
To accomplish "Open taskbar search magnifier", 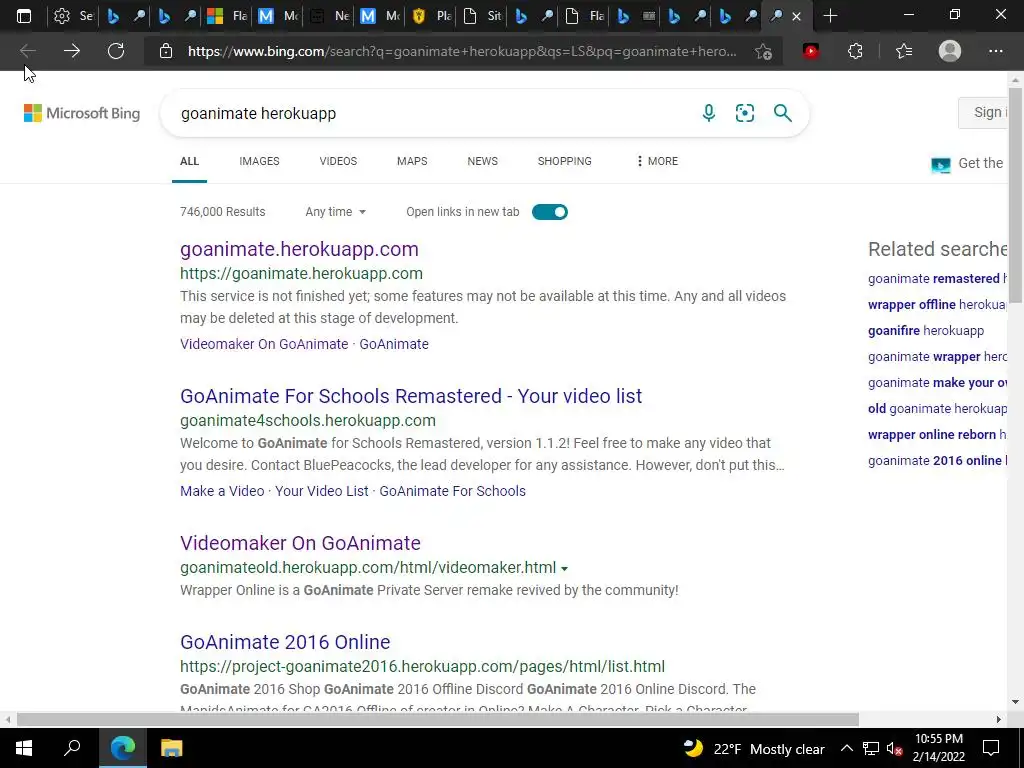I will (x=72, y=748).
